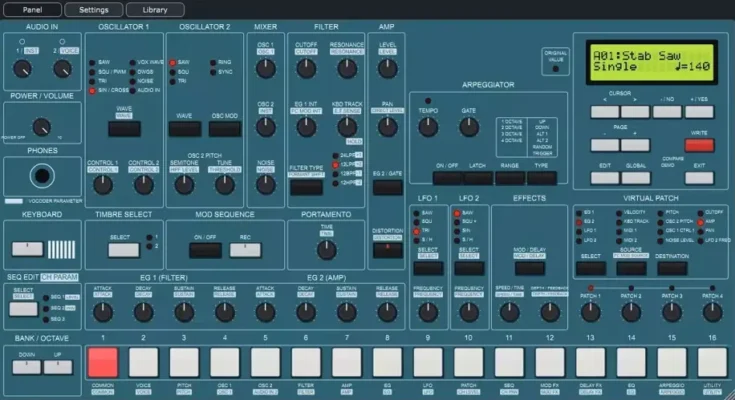This screenshot has height=400, width=735.
Task: Click Oscillator 2 WAVE button
Action: pyautogui.click(x=185, y=129)
